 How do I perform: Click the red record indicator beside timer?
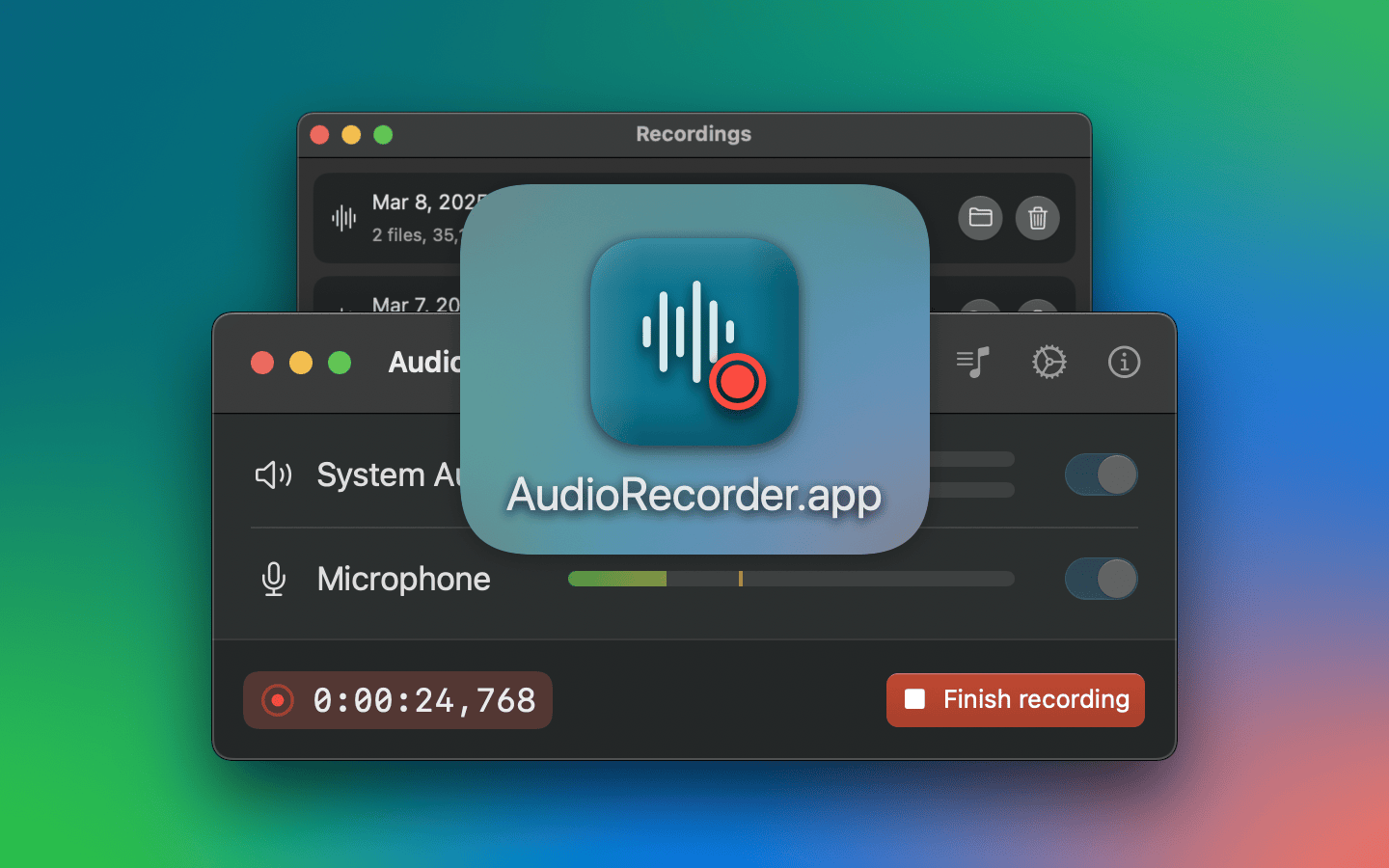(x=278, y=700)
